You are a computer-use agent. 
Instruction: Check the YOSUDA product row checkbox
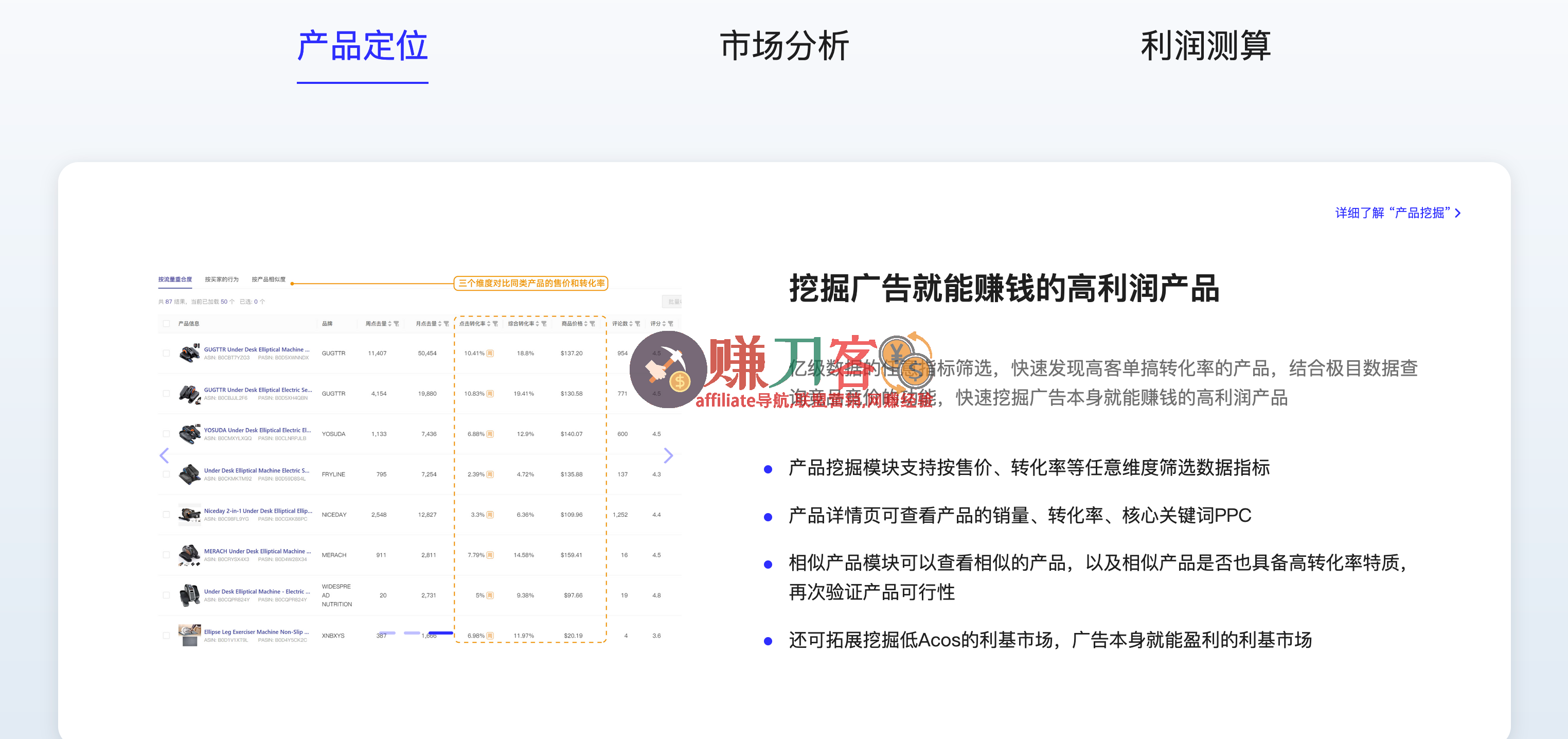tap(167, 433)
